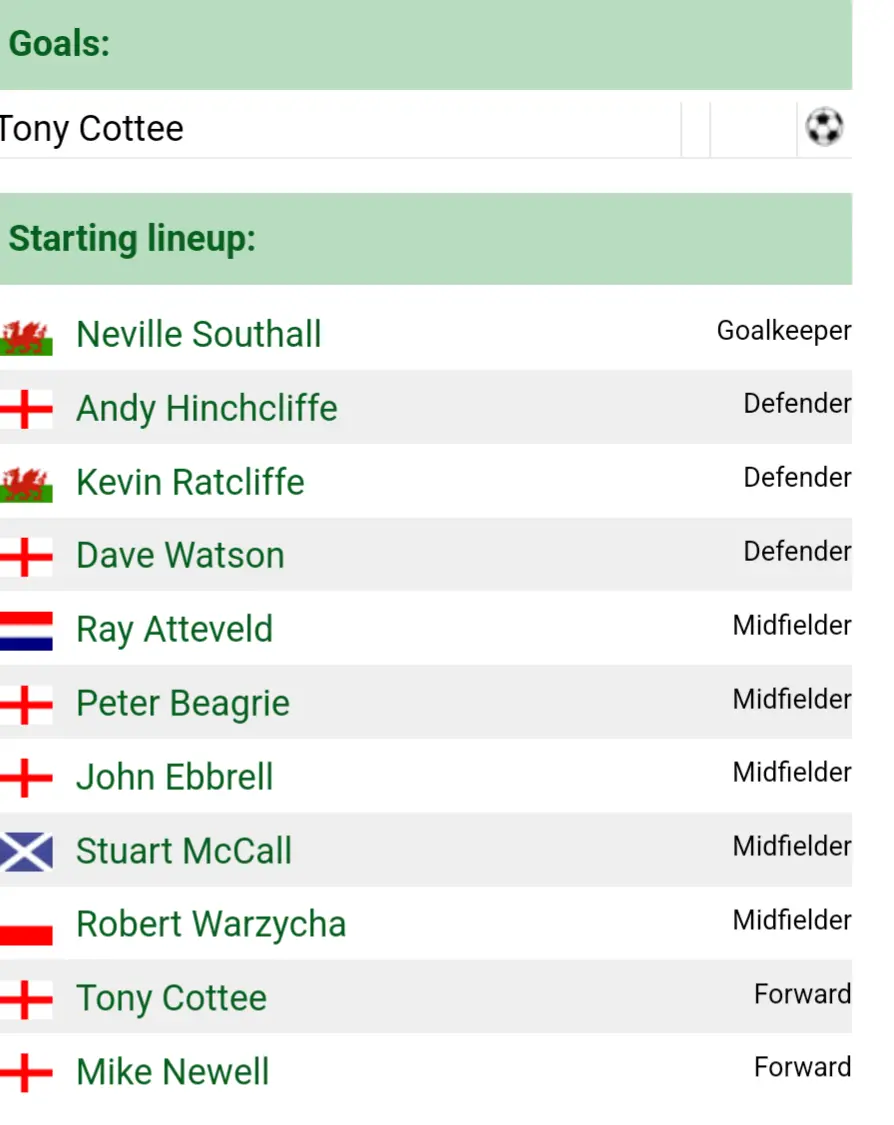894x1125 pixels.
Task: Click Netherlands flag beside Ray Atteveld
Action: click(x=26, y=630)
